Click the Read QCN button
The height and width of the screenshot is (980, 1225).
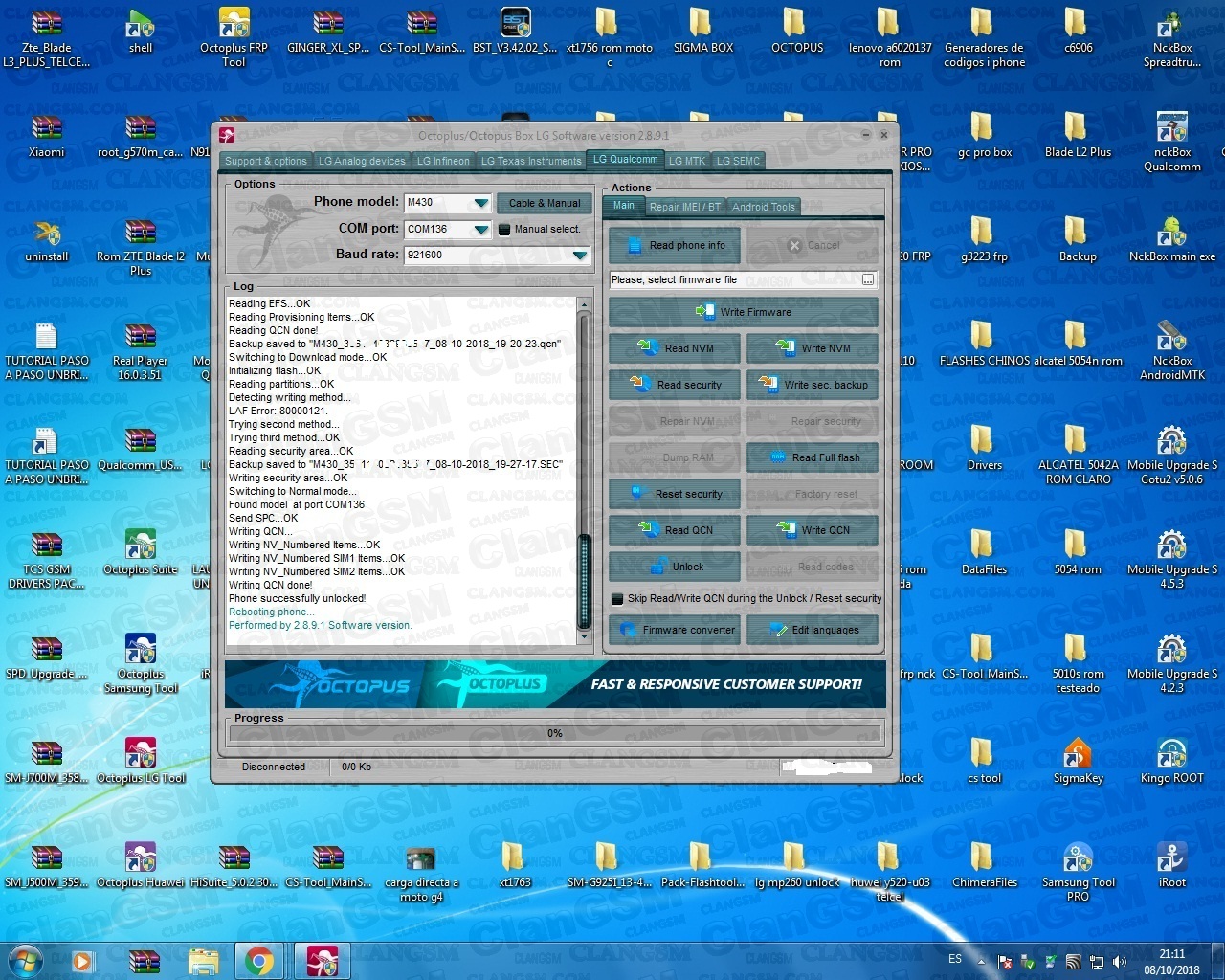coord(674,530)
